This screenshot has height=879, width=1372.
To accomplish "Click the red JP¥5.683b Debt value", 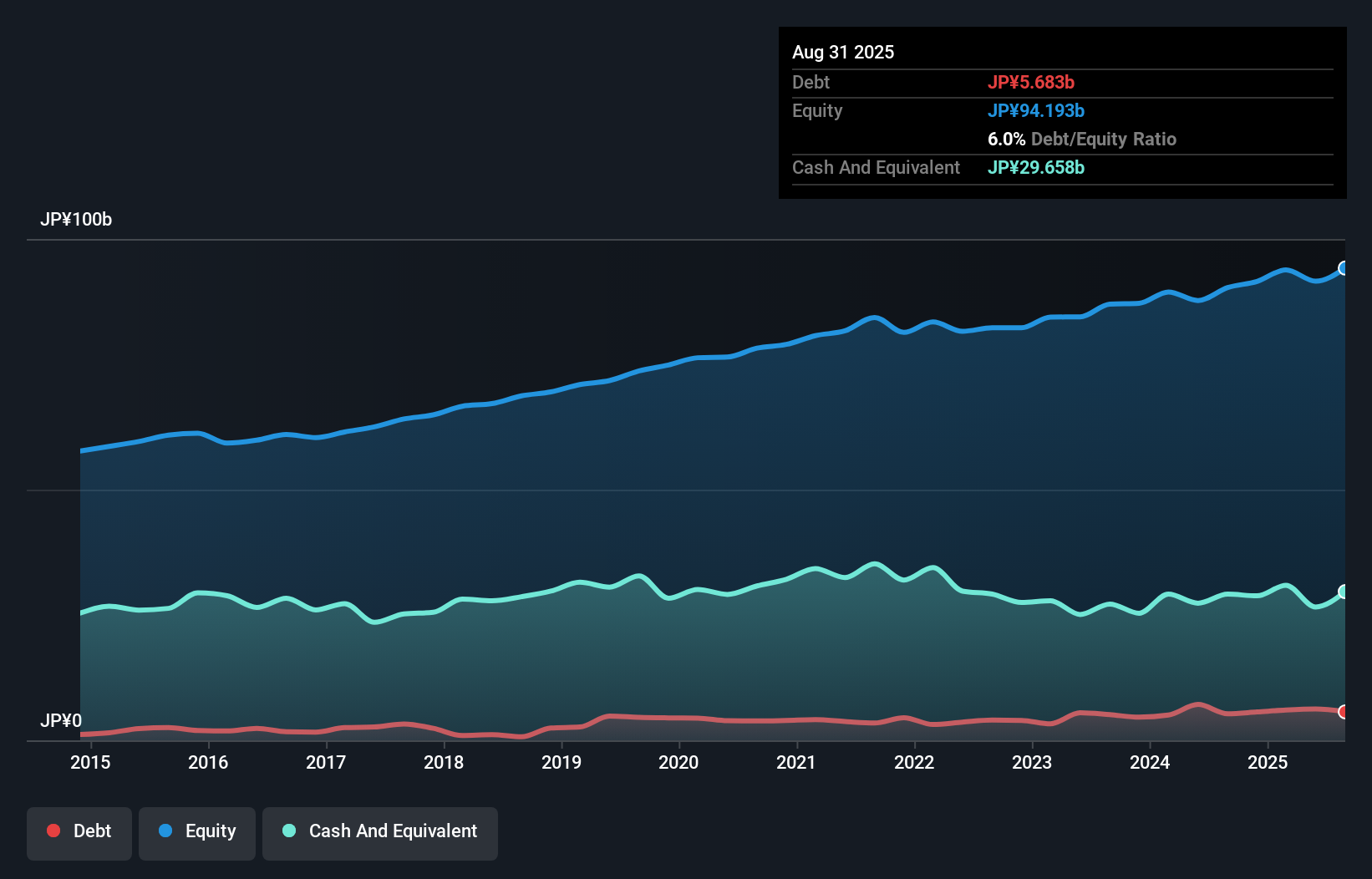I will [x=1032, y=82].
